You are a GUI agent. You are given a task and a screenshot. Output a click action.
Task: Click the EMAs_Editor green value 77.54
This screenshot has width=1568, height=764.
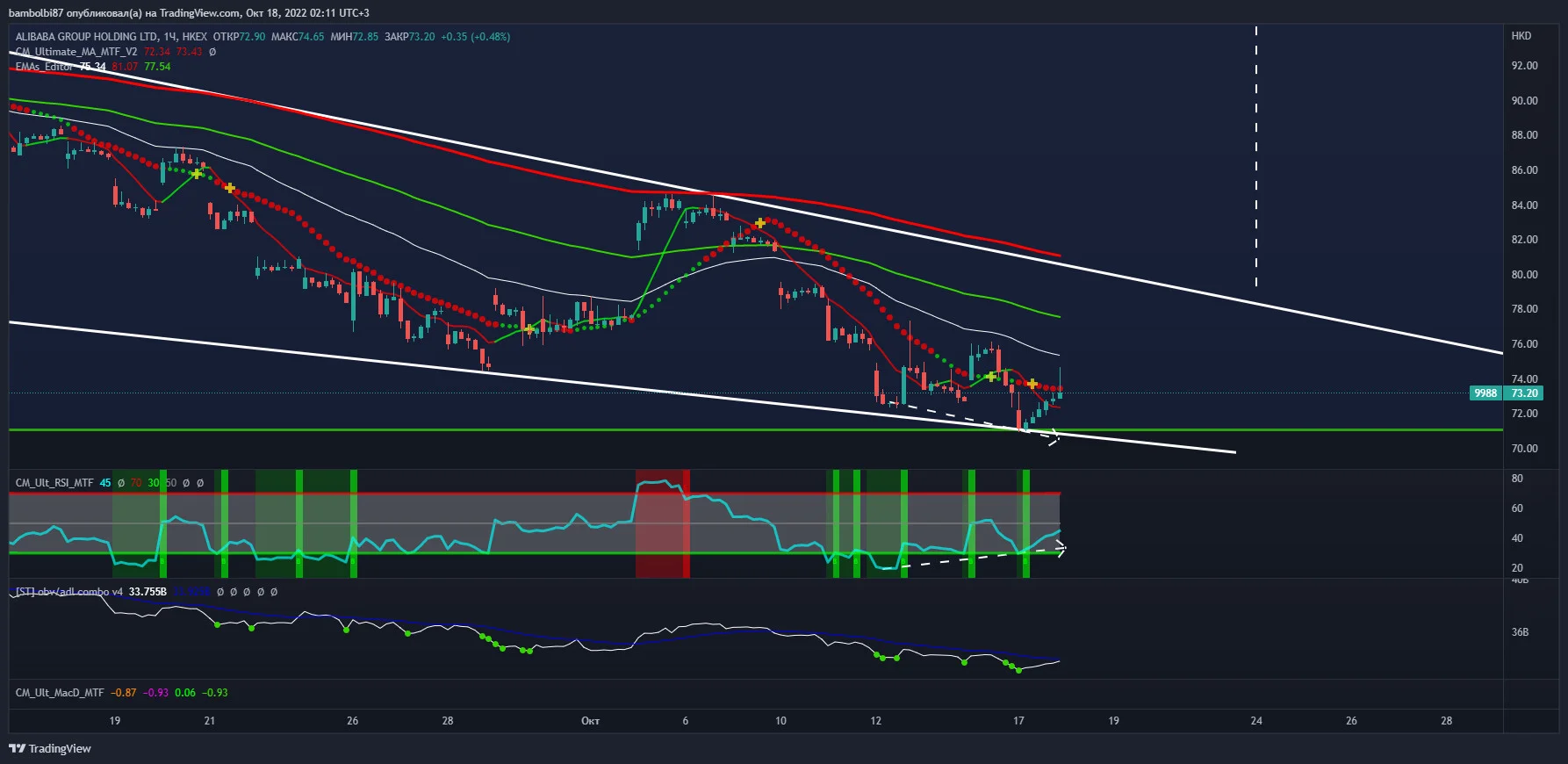[158, 67]
